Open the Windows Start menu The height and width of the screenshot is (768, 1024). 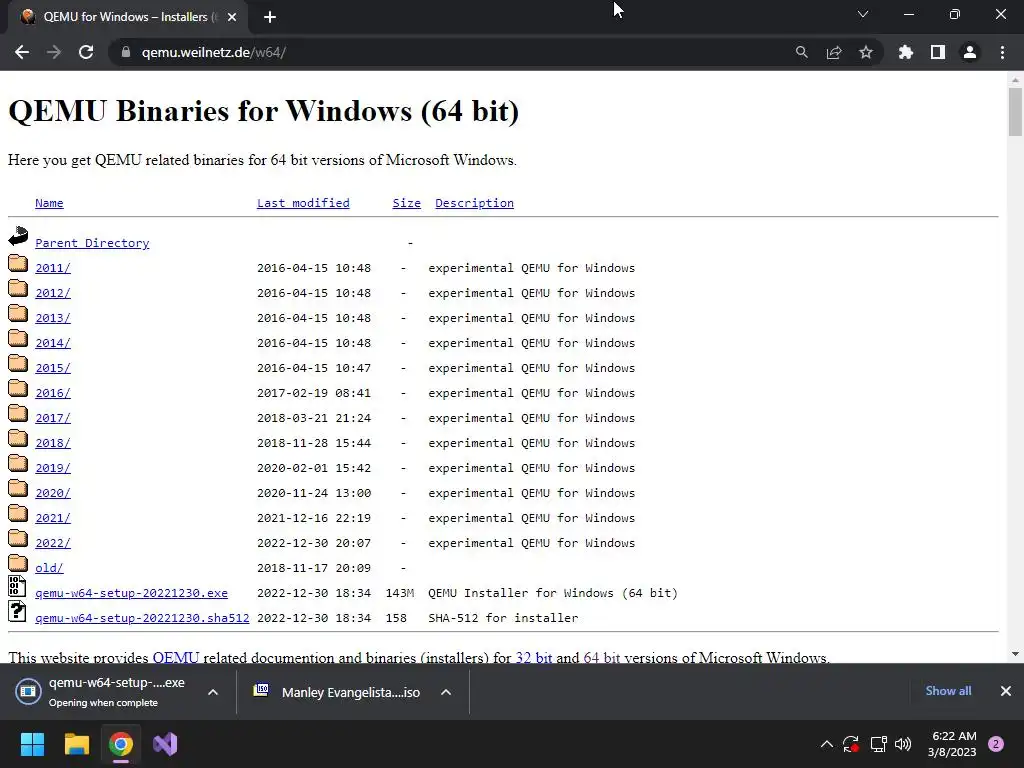pyautogui.click(x=32, y=744)
